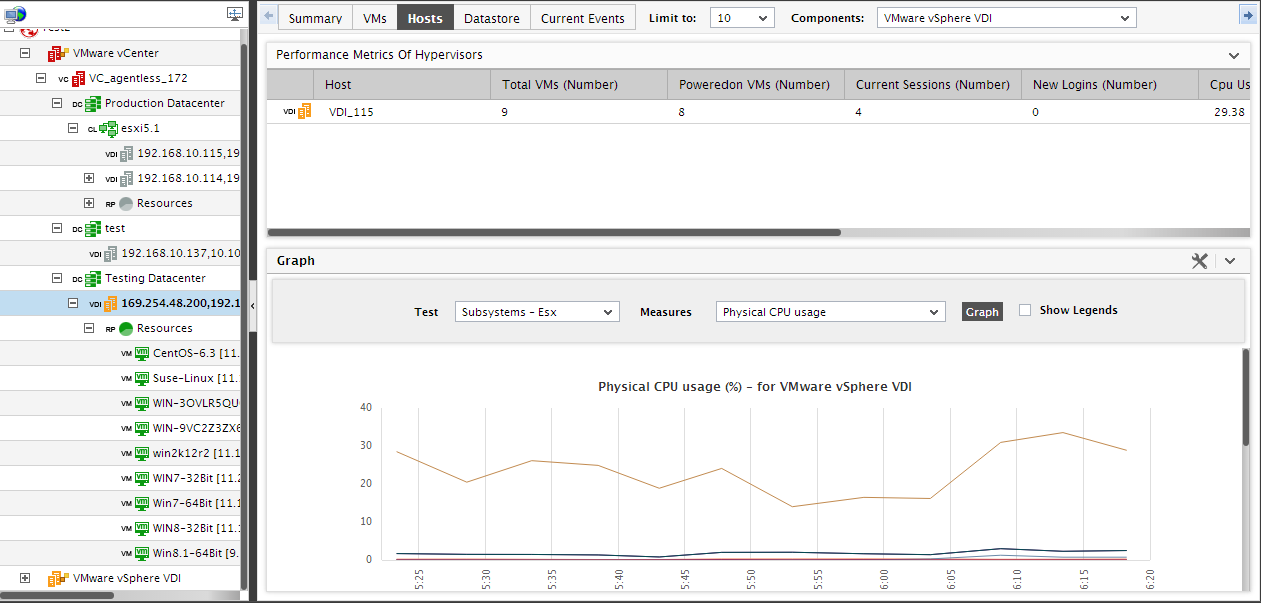The image size is (1261, 603).
Task: Click the VDI_115 host icon in table
Action: [x=304, y=111]
